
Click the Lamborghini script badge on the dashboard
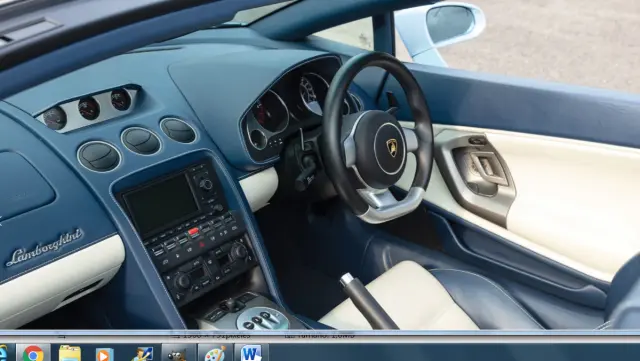click(44, 247)
